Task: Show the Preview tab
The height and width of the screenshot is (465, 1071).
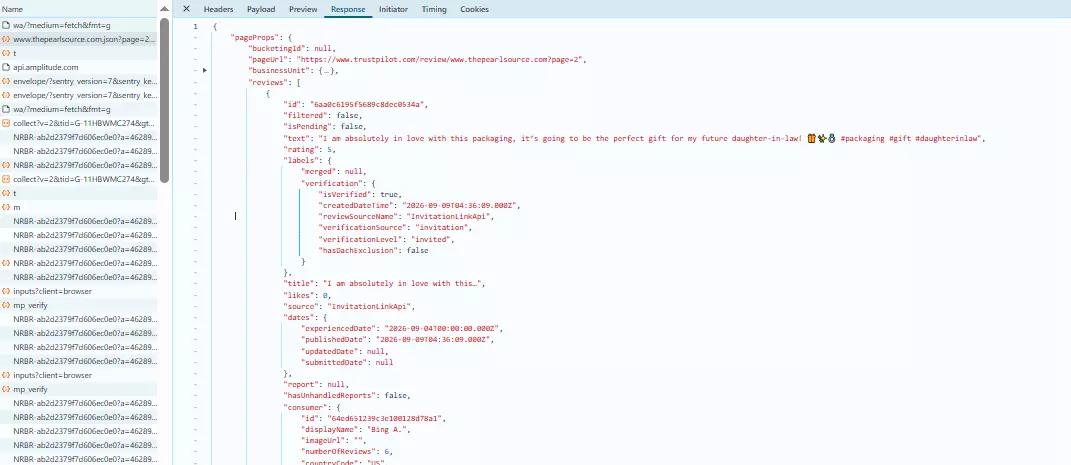Action: 303,10
